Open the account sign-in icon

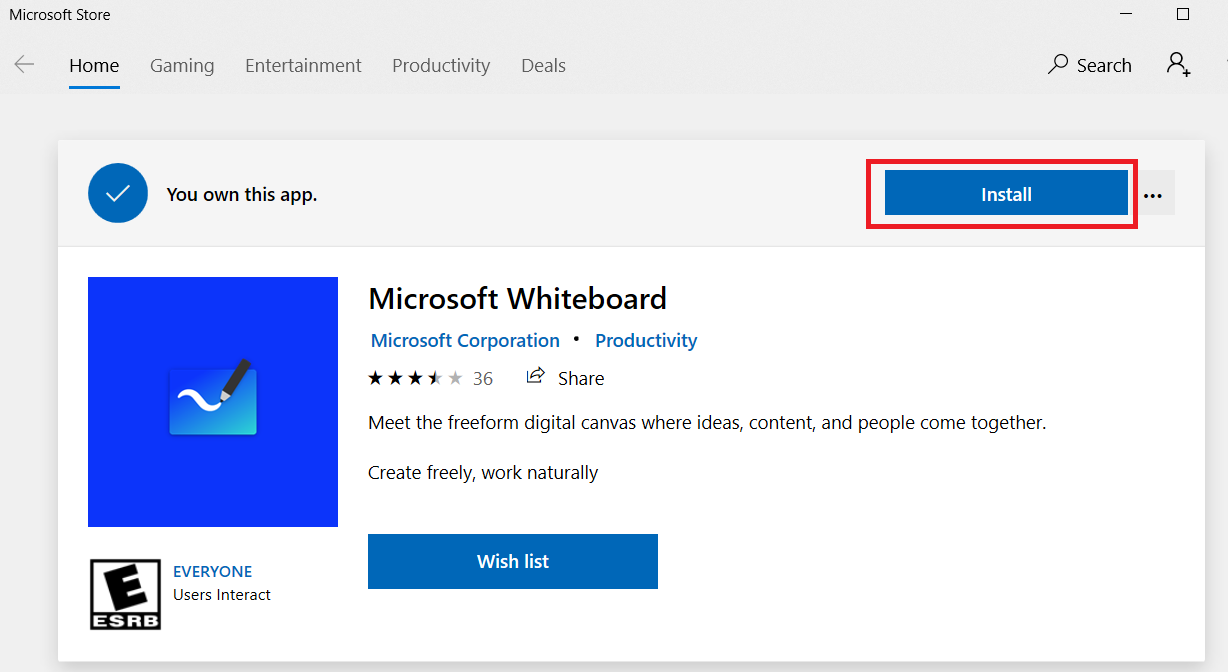[x=1178, y=65]
